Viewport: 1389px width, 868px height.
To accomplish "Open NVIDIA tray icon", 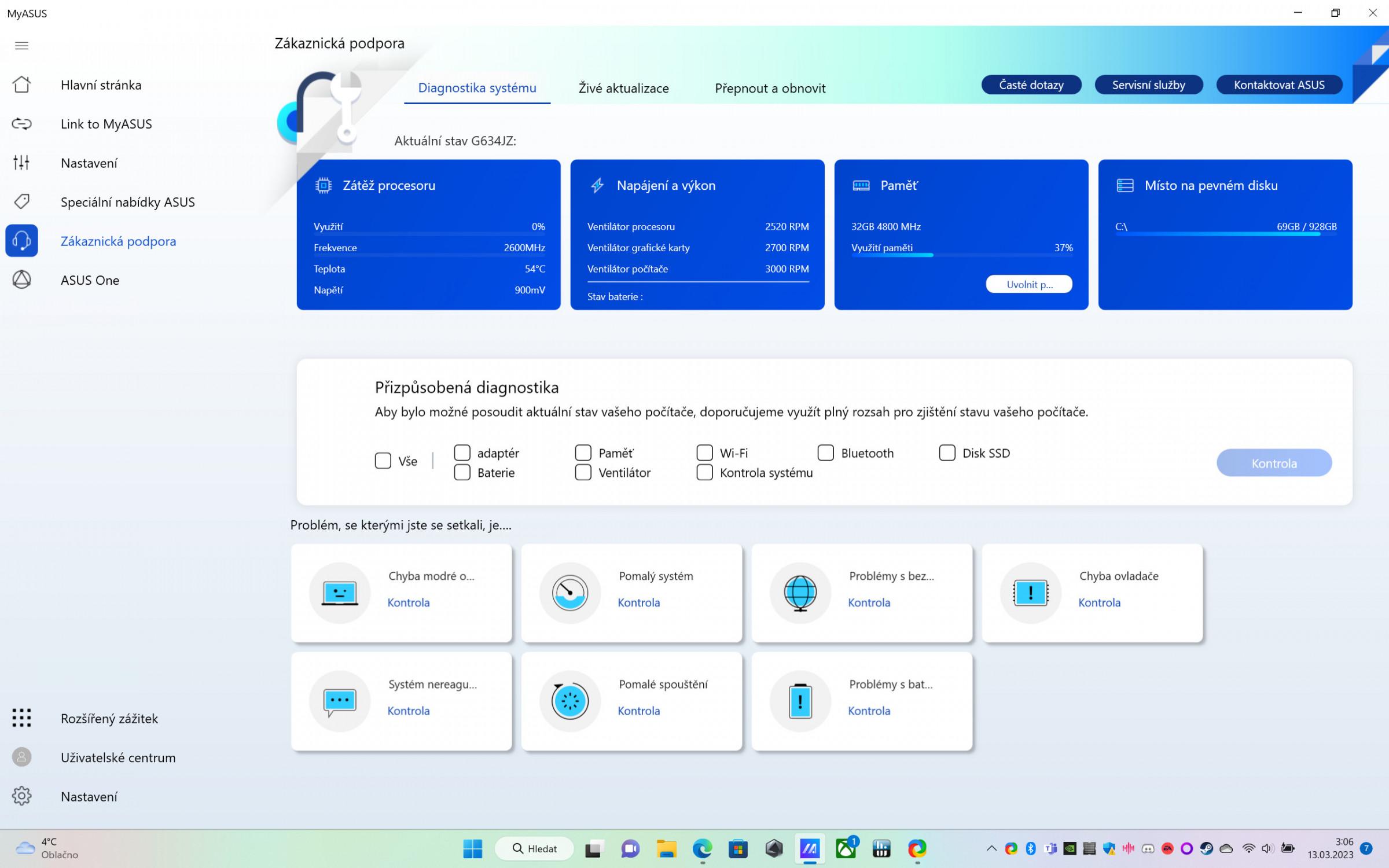I will (1070, 848).
